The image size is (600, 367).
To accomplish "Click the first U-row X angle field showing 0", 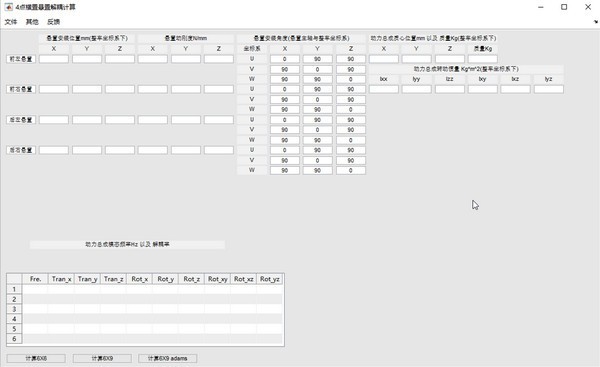I will click(285, 59).
